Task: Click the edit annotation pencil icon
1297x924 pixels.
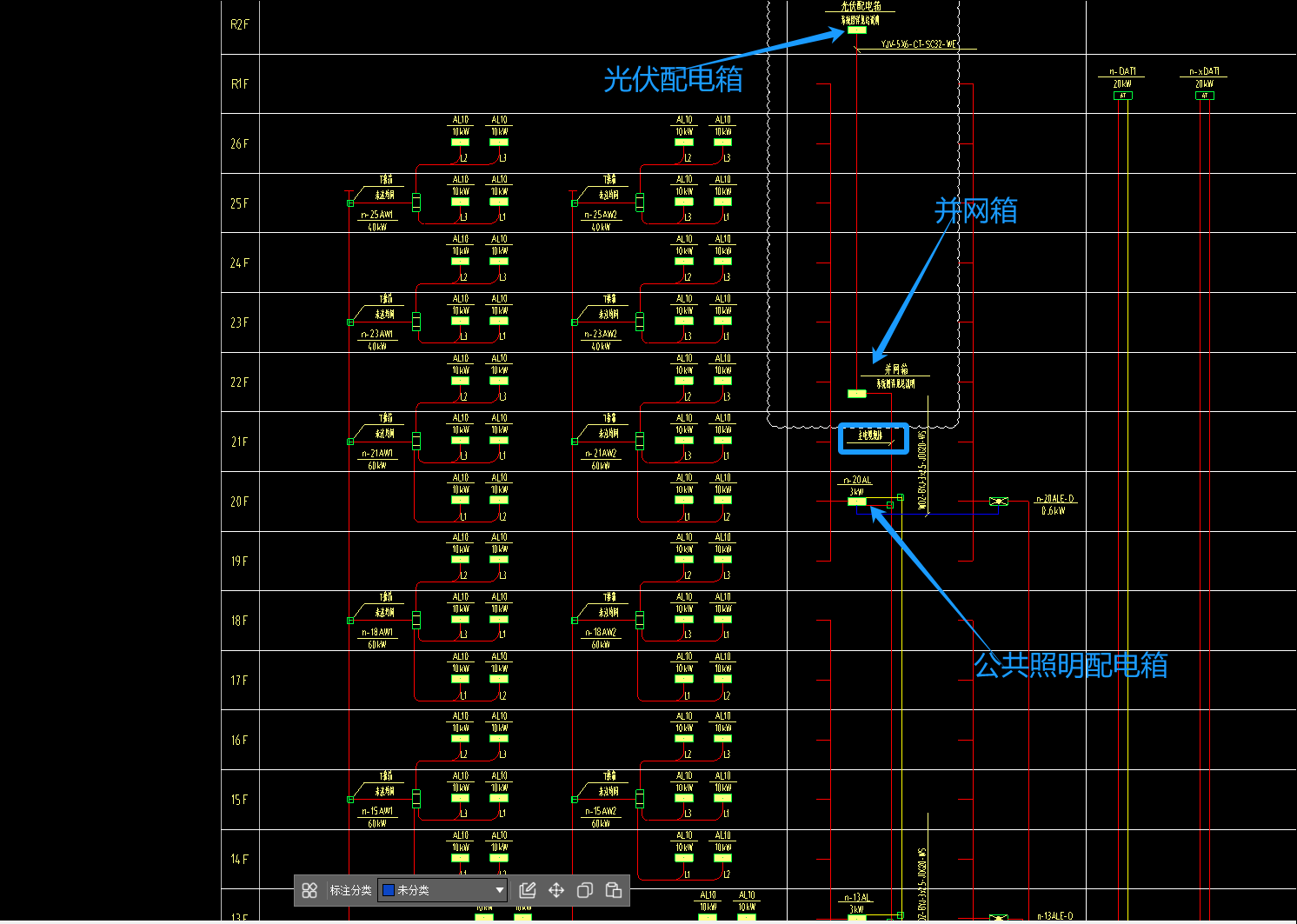Action: tap(527, 890)
